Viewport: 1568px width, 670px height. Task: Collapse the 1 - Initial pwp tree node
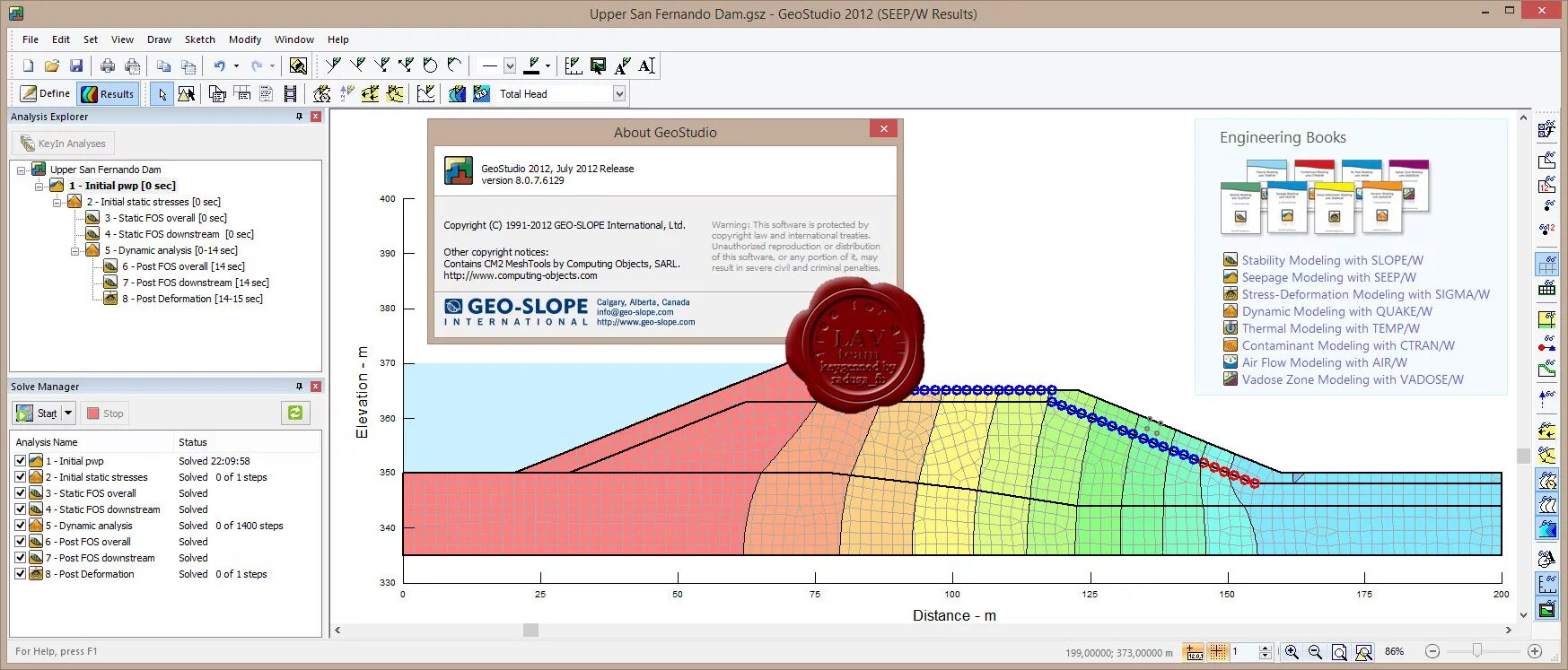click(x=39, y=186)
